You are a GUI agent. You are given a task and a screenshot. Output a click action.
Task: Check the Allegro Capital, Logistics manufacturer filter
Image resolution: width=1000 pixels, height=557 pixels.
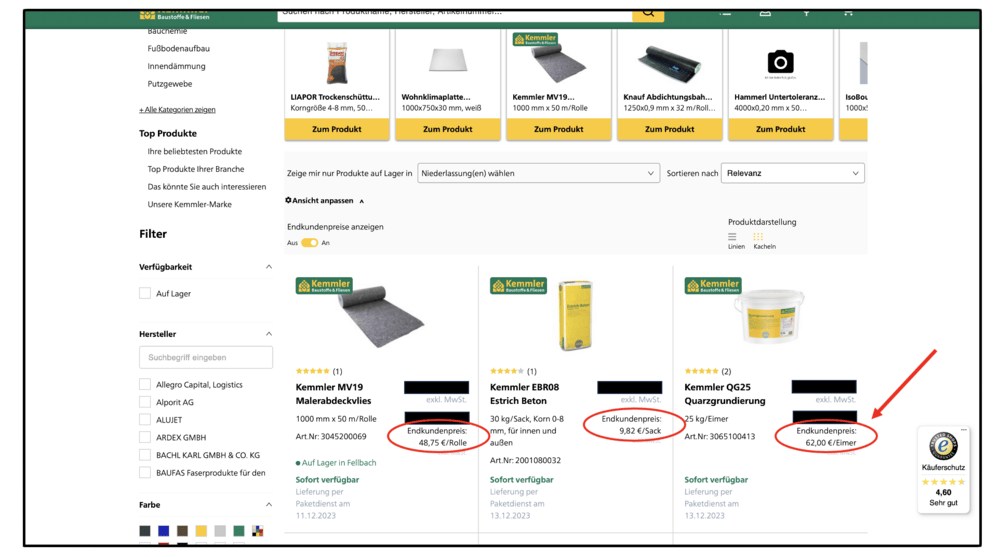pos(145,385)
